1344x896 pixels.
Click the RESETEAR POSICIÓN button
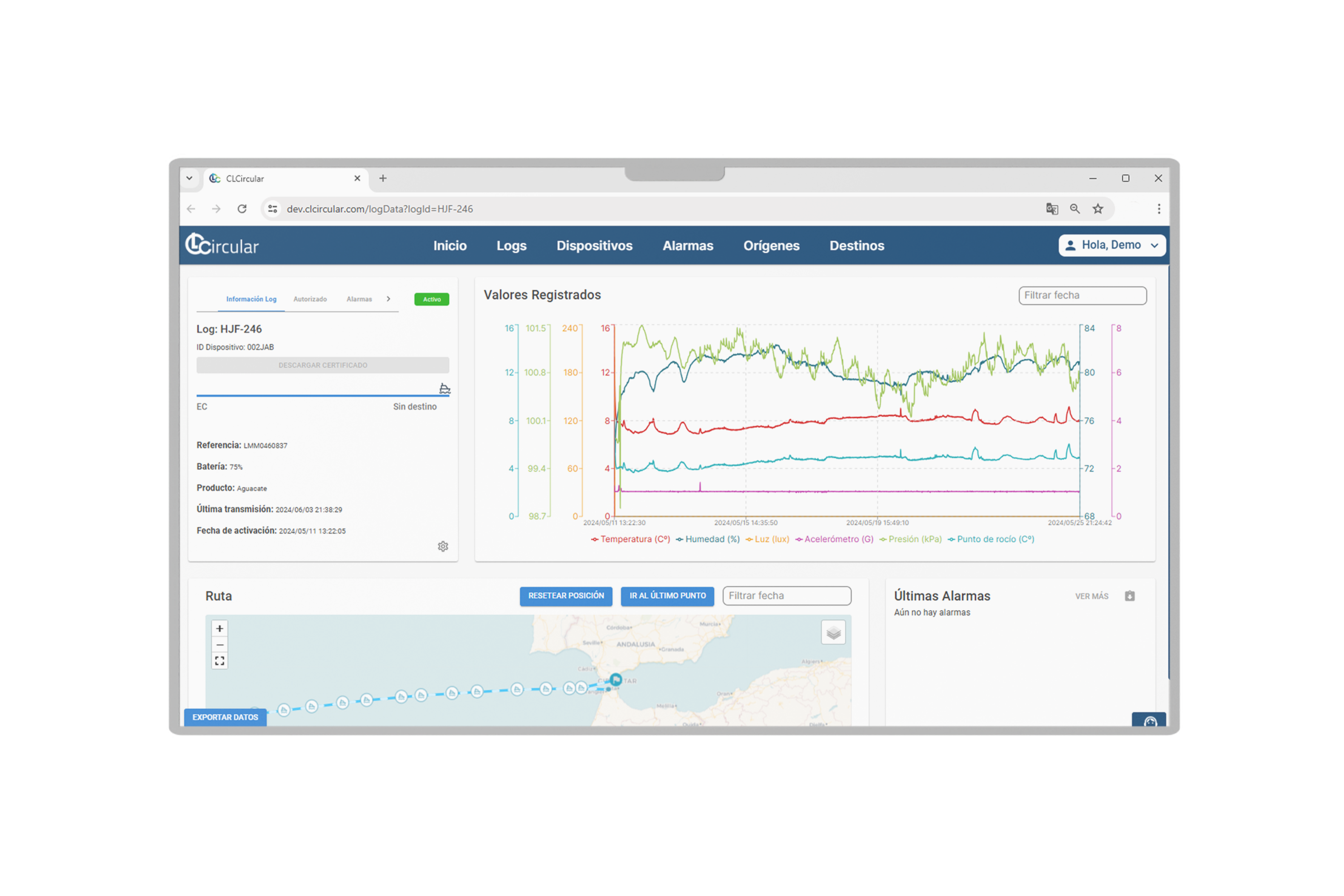[566, 595]
